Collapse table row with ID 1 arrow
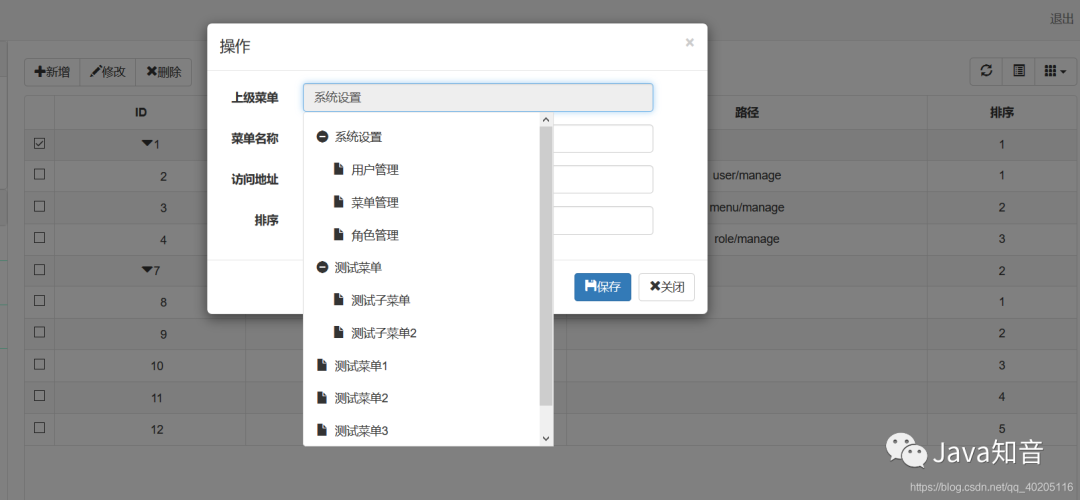 (147, 144)
